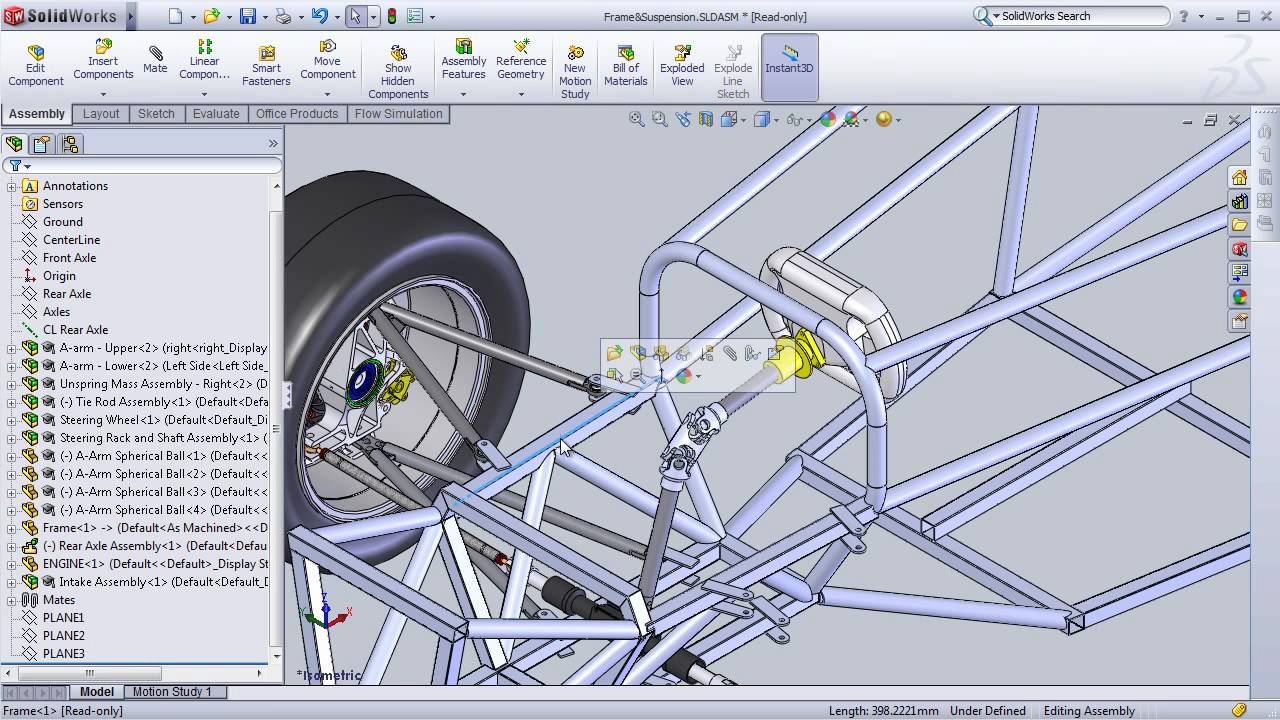Viewport: 1280px width, 720px height.
Task: Open Reference Geometry tool
Action: coord(521,60)
